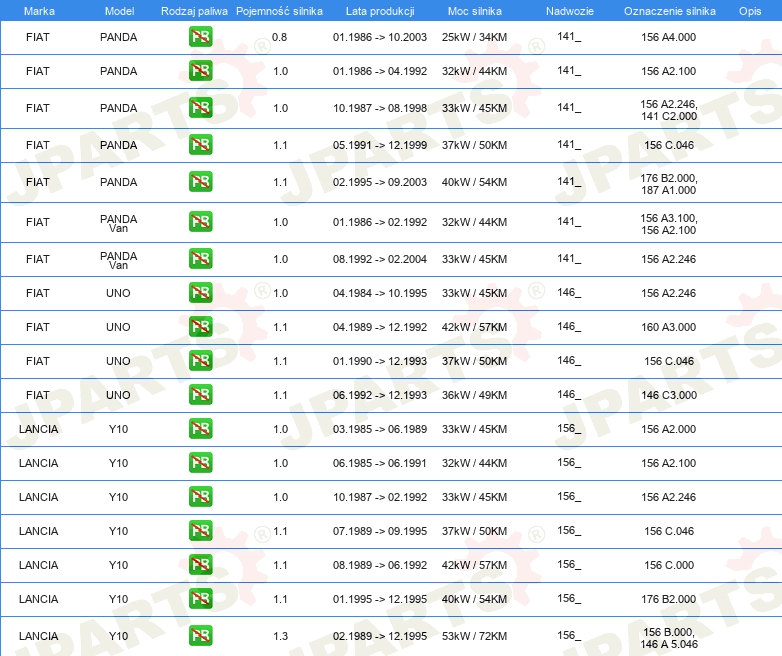This screenshot has height=656, width=782.
Task: Click fuel icon in Y10 156 C.000 row
Action: click(x=200, y=564)
